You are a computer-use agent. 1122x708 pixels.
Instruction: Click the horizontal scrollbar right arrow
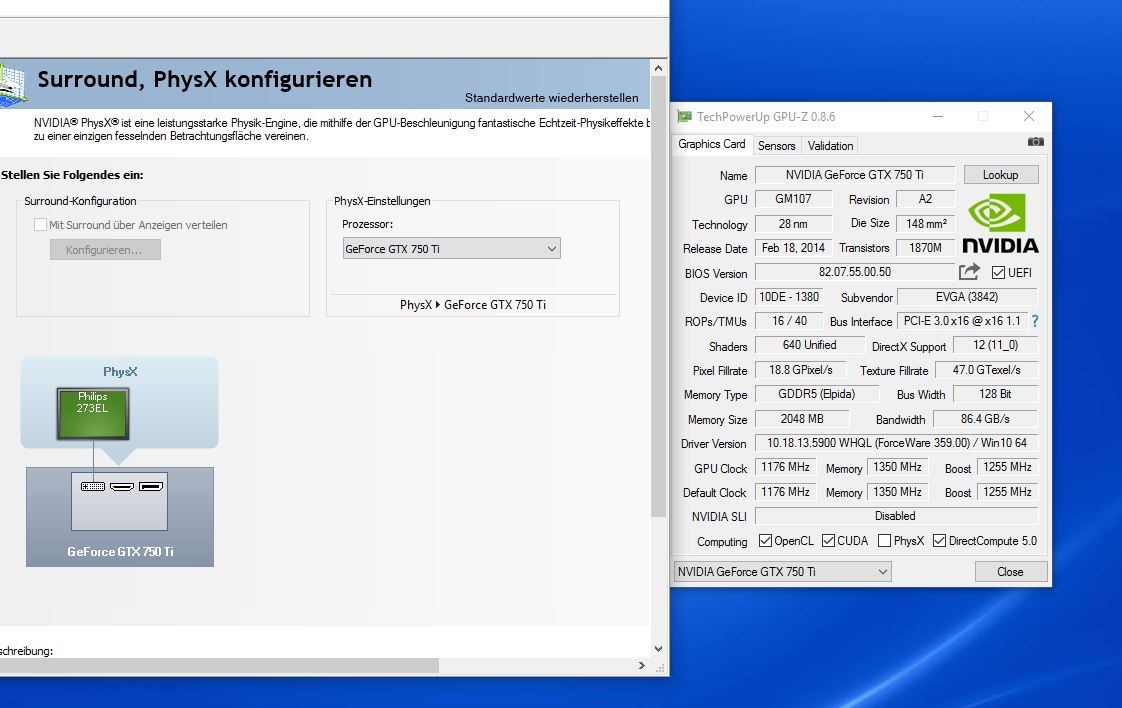pos(641,665)
